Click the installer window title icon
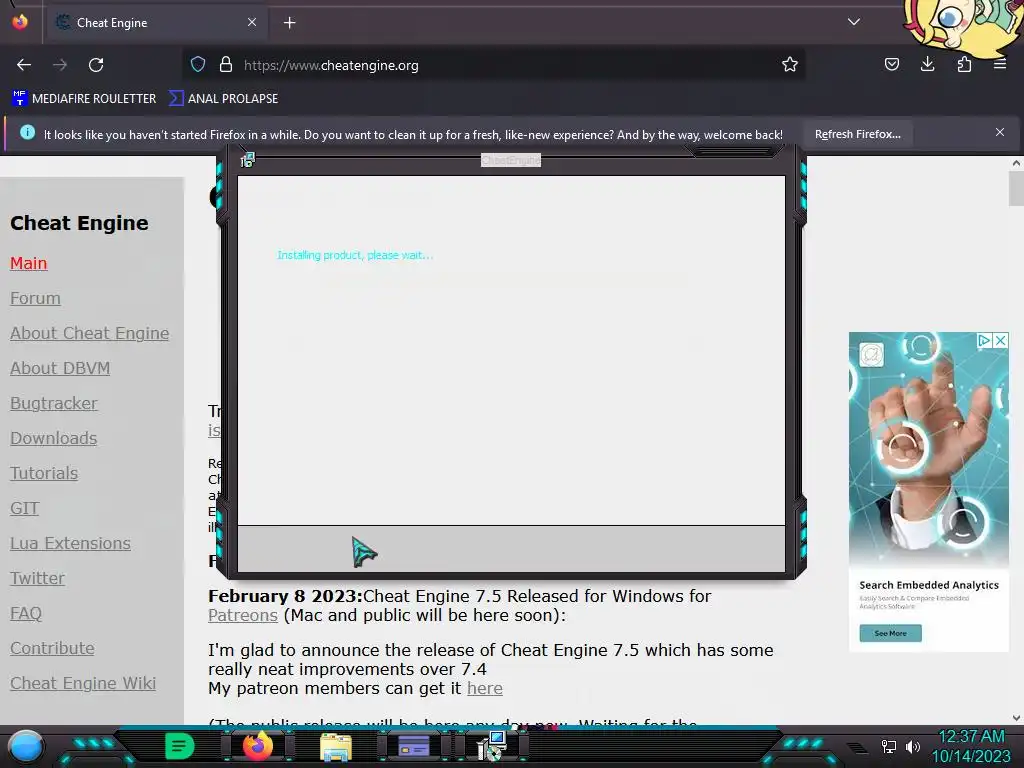 click(x=248, y=160)
